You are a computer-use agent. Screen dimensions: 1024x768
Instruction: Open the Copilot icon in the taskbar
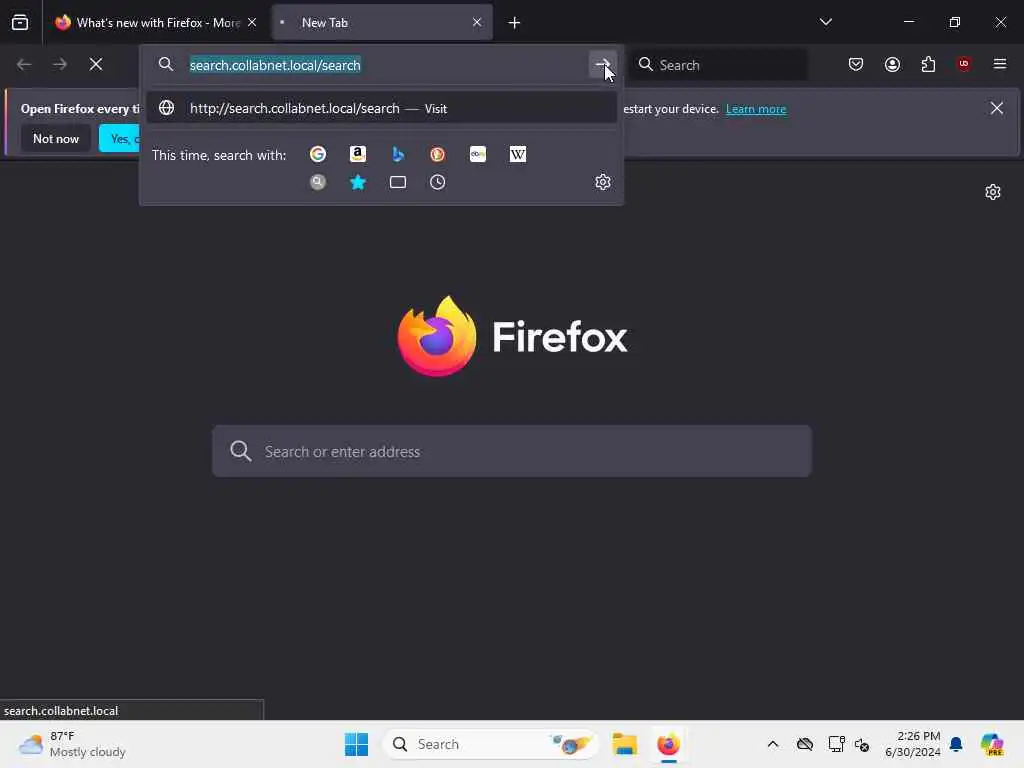point(992,744)
